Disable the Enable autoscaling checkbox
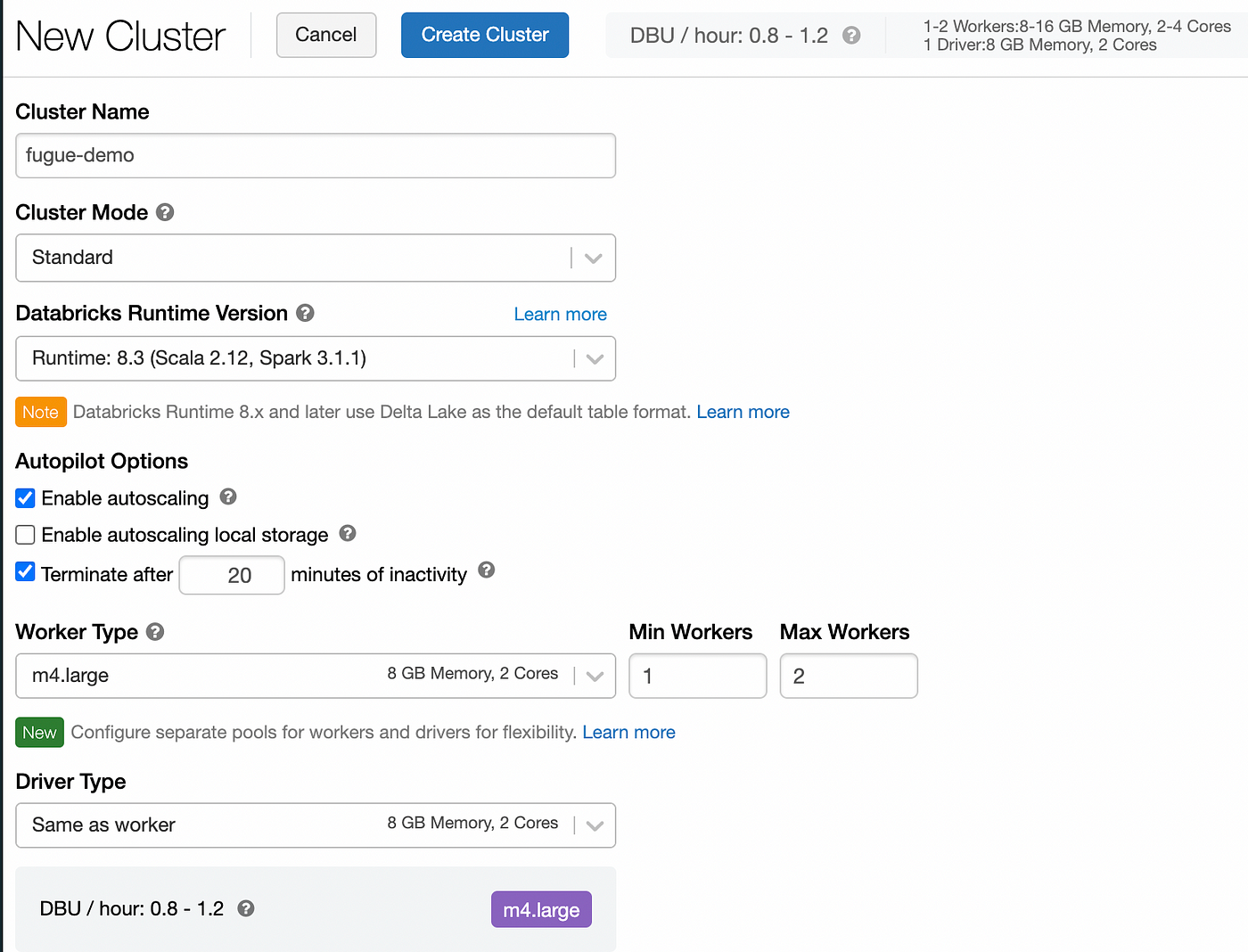 click(26, 498)
